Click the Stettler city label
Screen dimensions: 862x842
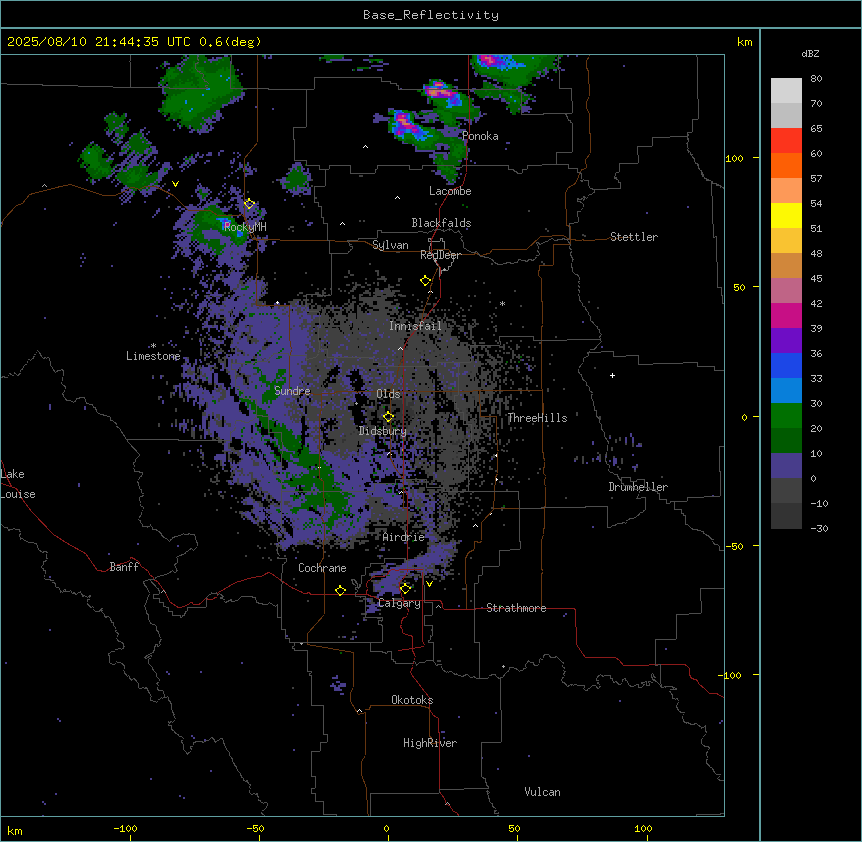tap(634, 237)
